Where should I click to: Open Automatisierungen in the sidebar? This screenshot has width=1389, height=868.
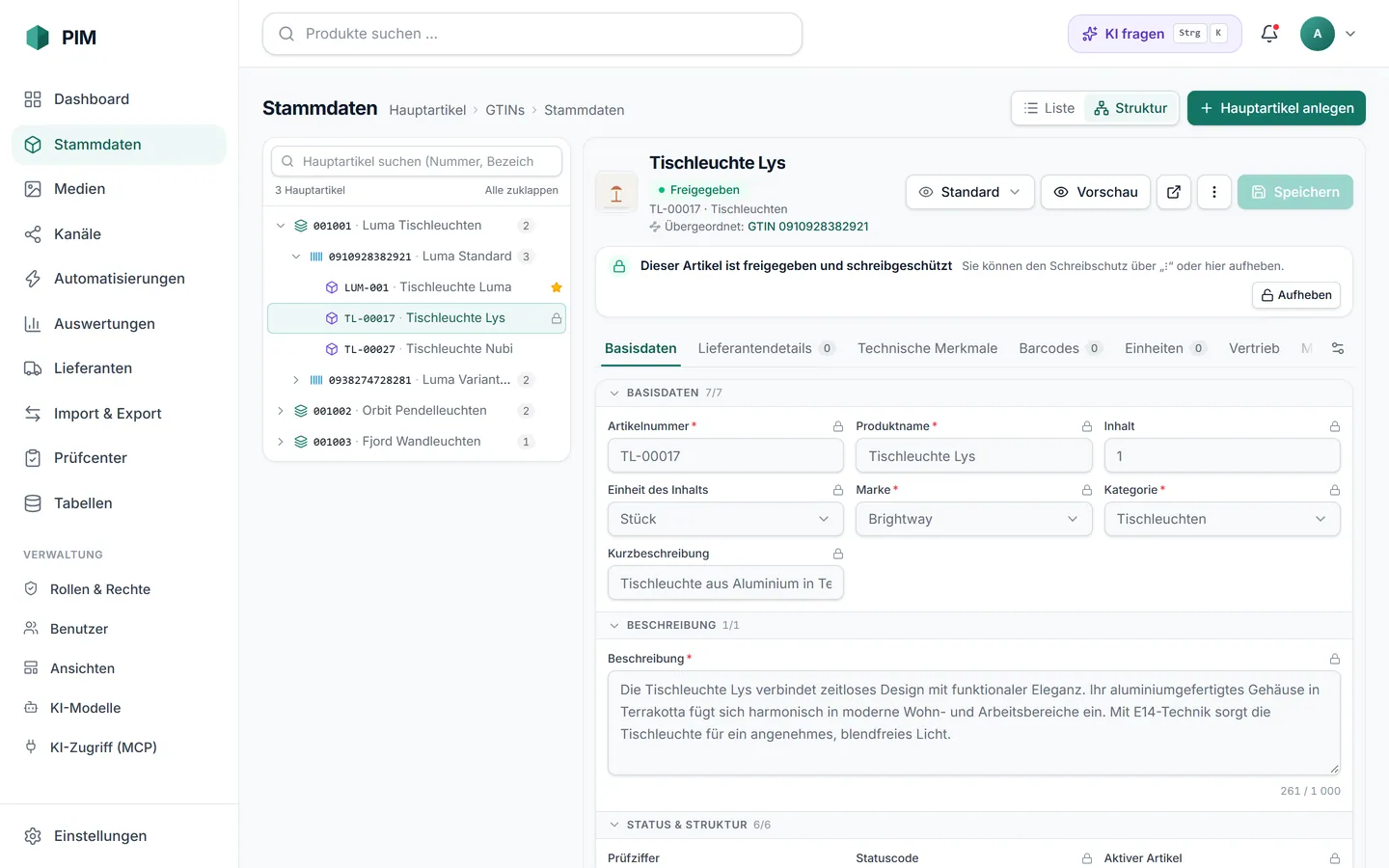pos(119,279)
